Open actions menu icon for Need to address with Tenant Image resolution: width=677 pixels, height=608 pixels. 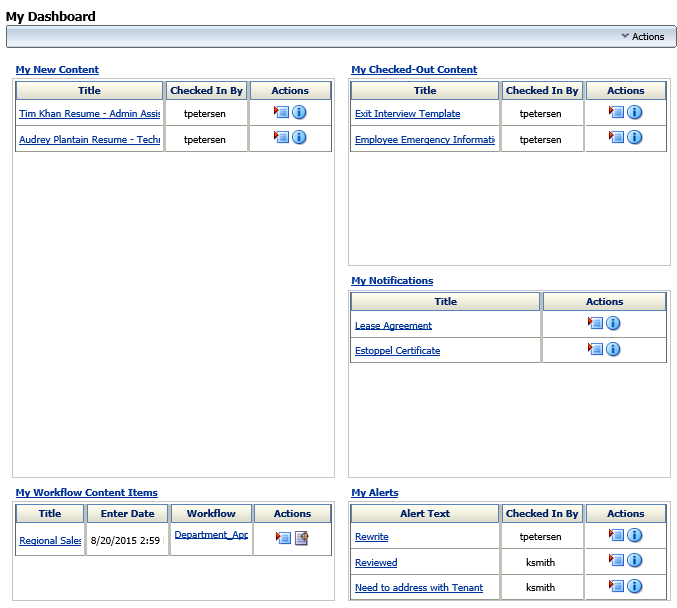click(x=616, y=586)
